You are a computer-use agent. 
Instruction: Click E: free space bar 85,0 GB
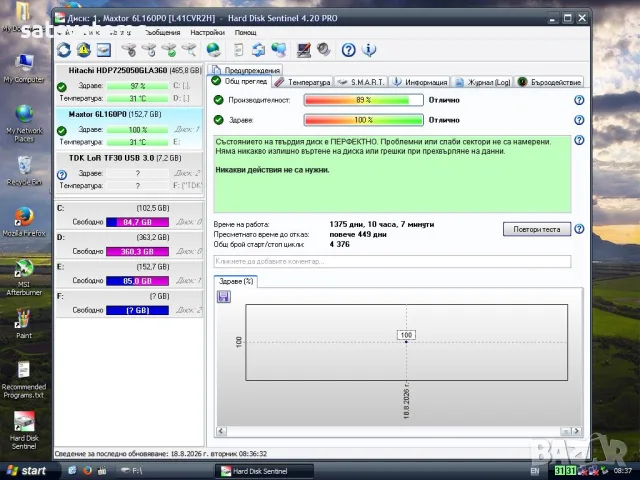pyautogui.click(x=137, y=281)
